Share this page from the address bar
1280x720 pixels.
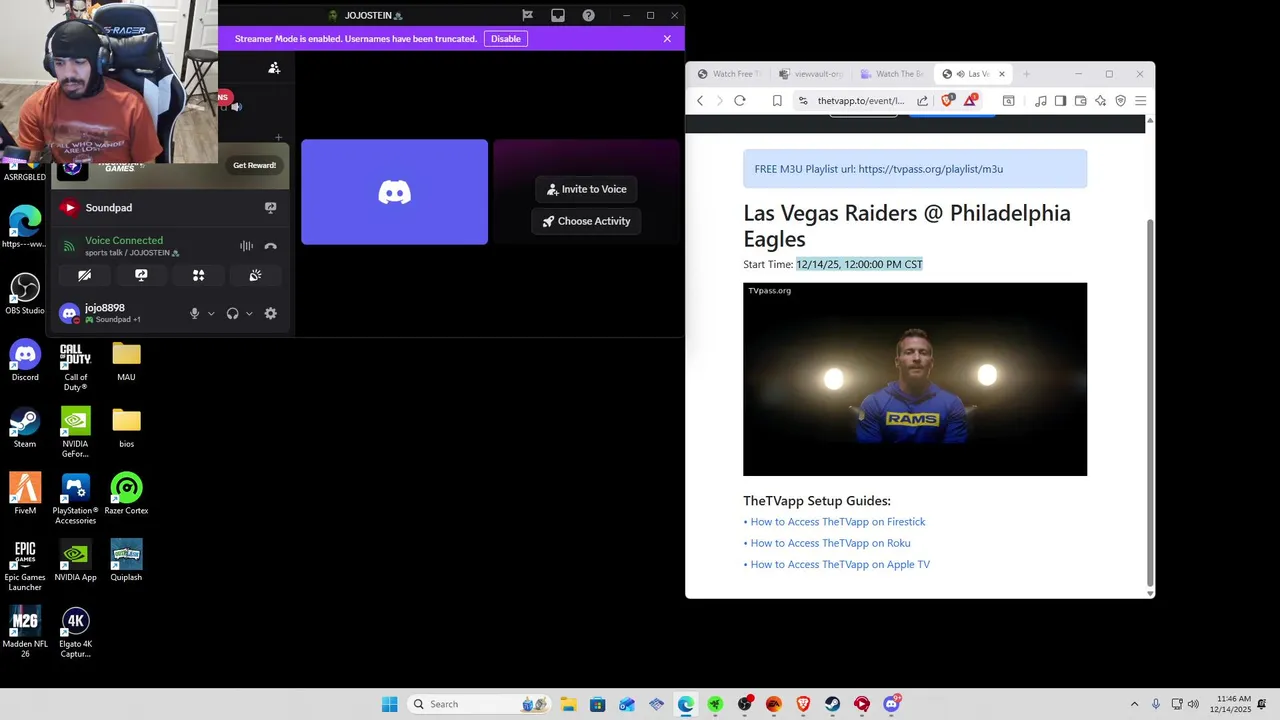922,101
